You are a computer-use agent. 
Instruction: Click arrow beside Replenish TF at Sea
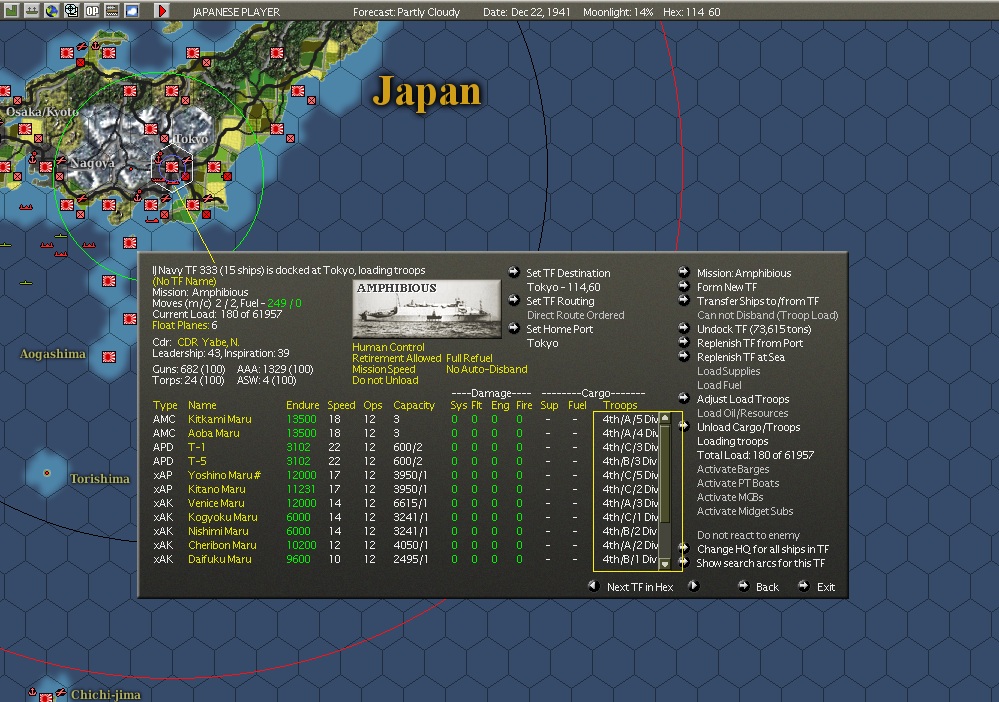684,356
